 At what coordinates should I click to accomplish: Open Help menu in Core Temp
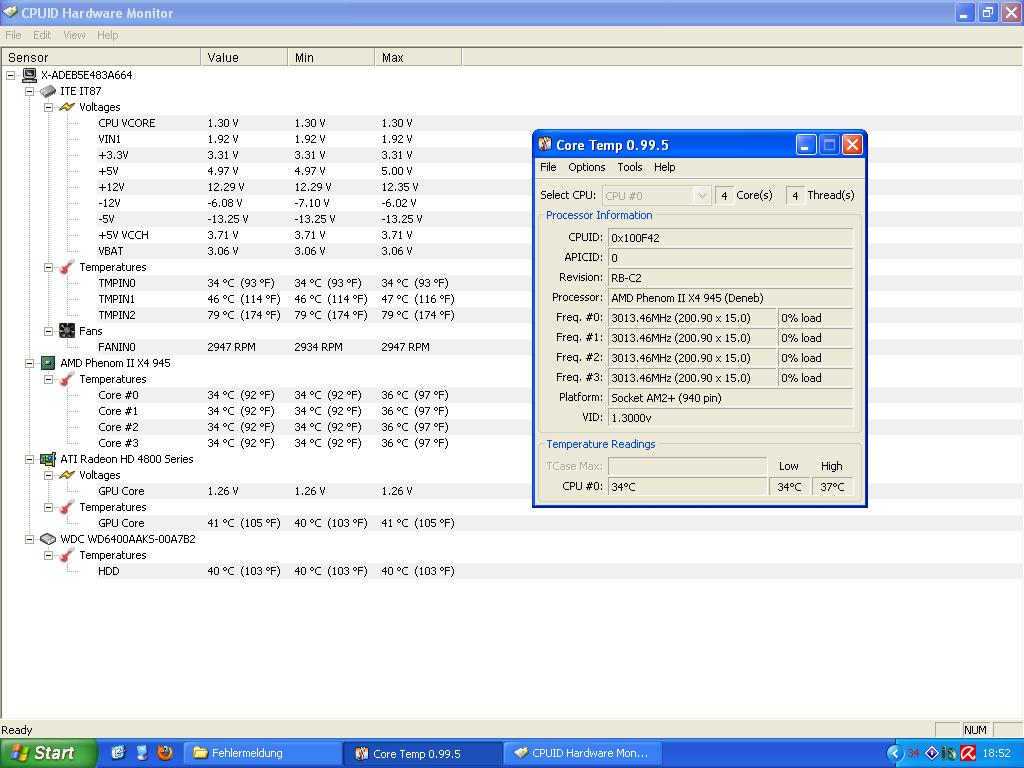[x=664, y=167]
